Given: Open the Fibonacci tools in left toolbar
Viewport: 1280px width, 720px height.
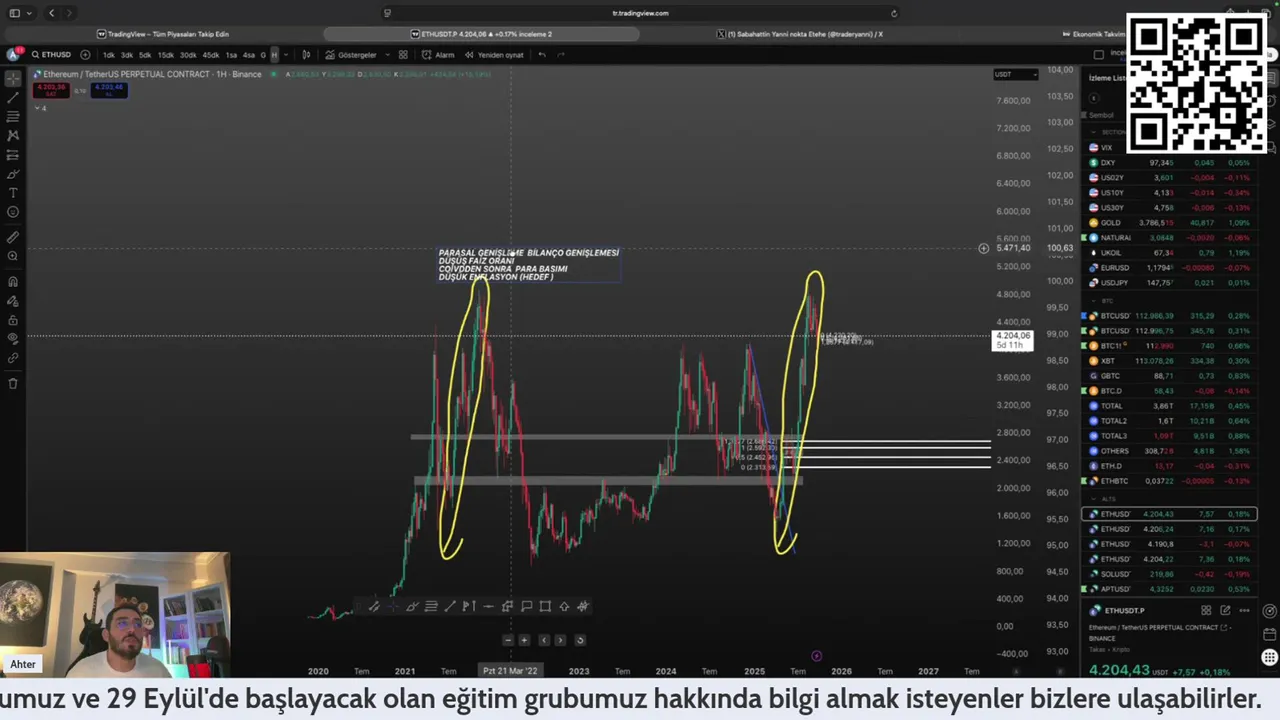Looking at the screenshot, I should click(x=13, y=116).
